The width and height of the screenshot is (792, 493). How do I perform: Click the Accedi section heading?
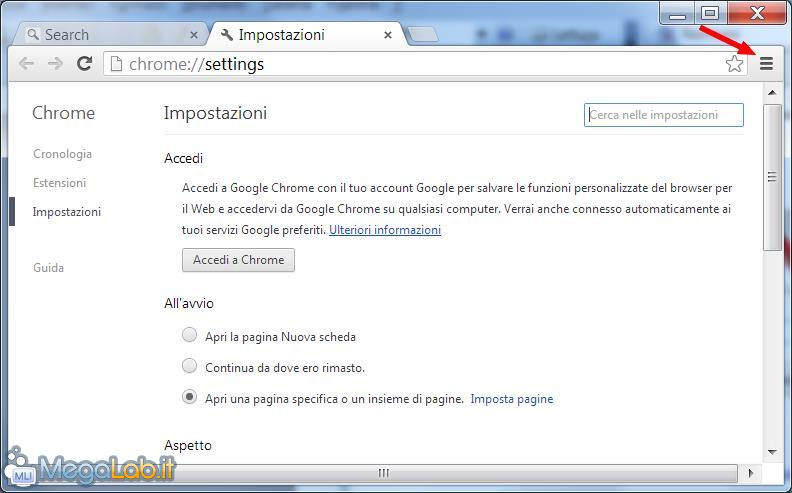pos(183,159)
